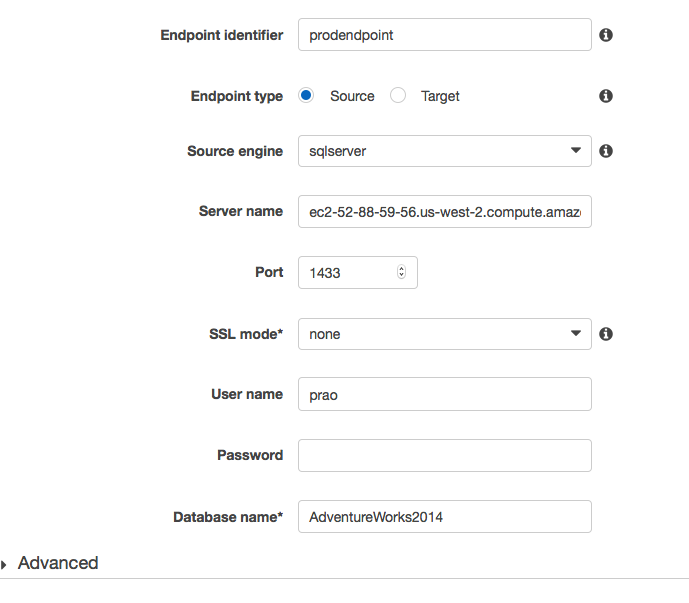Click the User name field containing prao
This screenshot has height=603, width=689.
coord(444,394)
